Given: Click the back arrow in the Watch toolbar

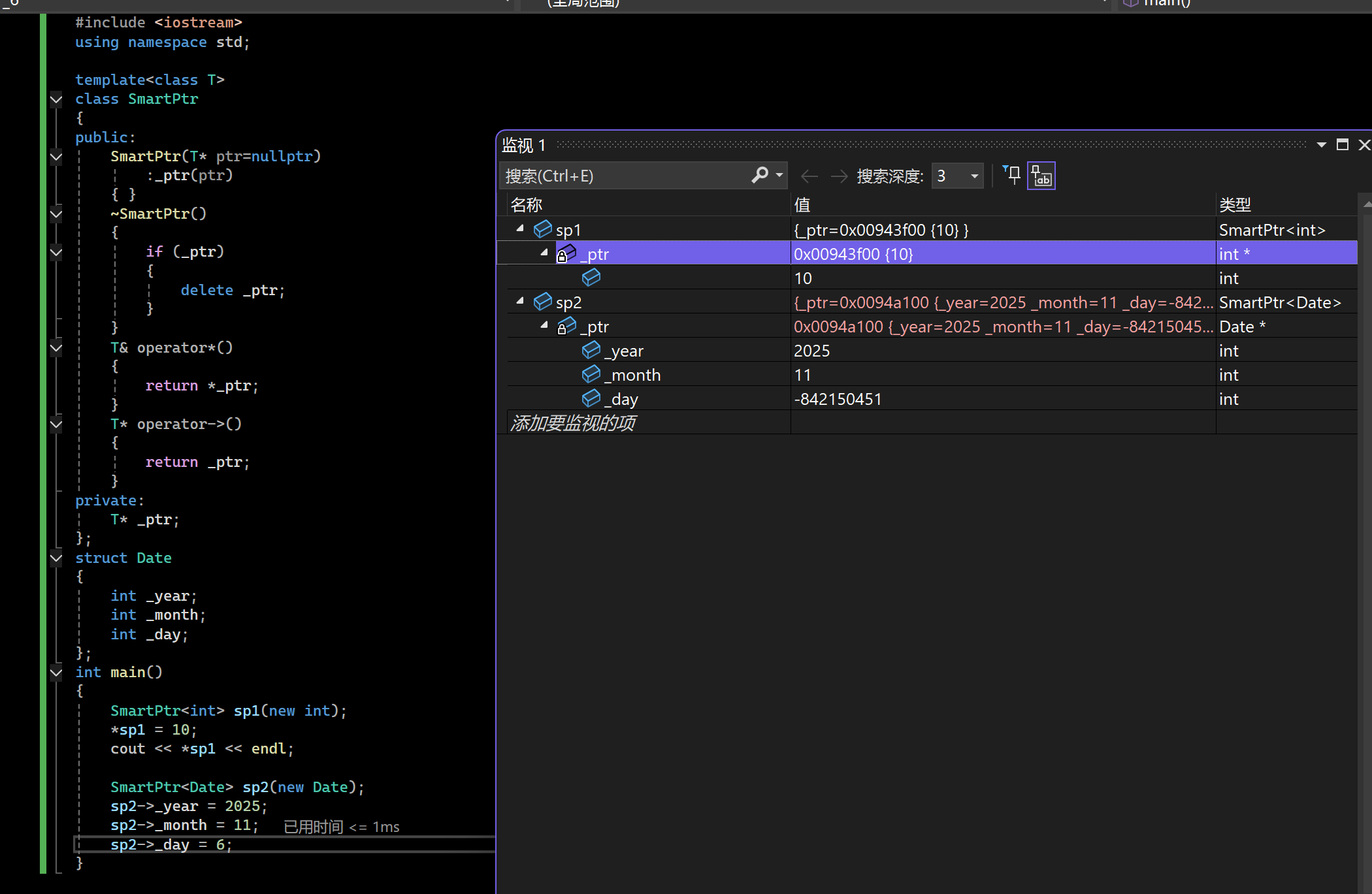Looking at the screenshot, I should 809,176.
